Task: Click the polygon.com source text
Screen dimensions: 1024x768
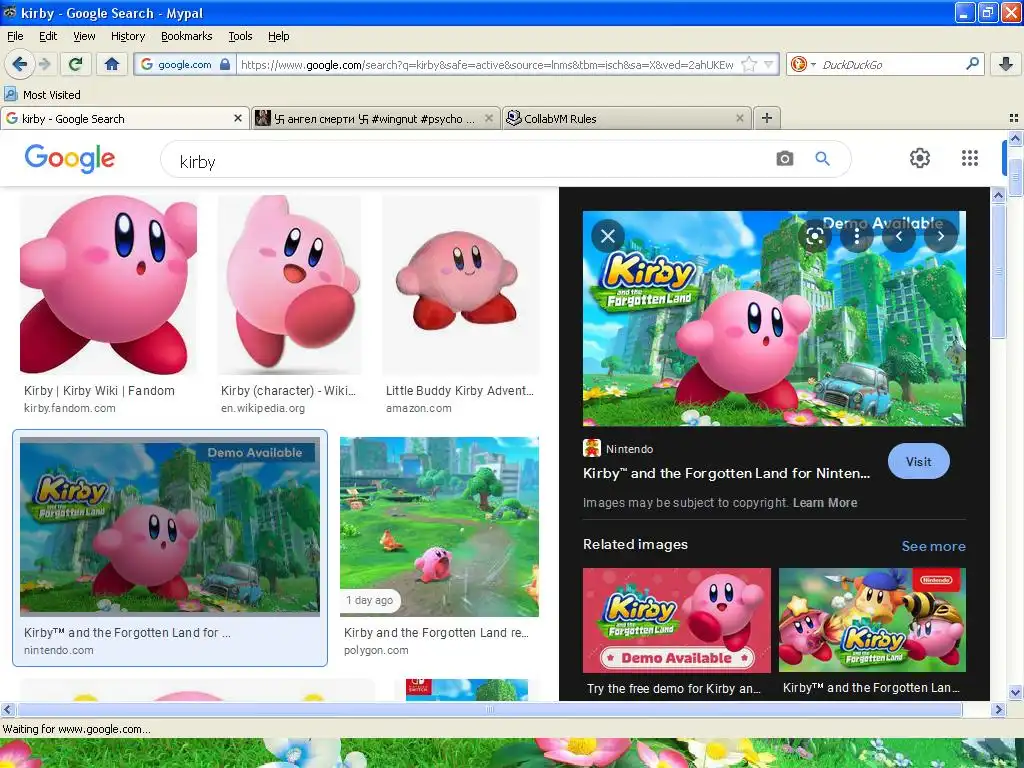Action: (376, 650)
